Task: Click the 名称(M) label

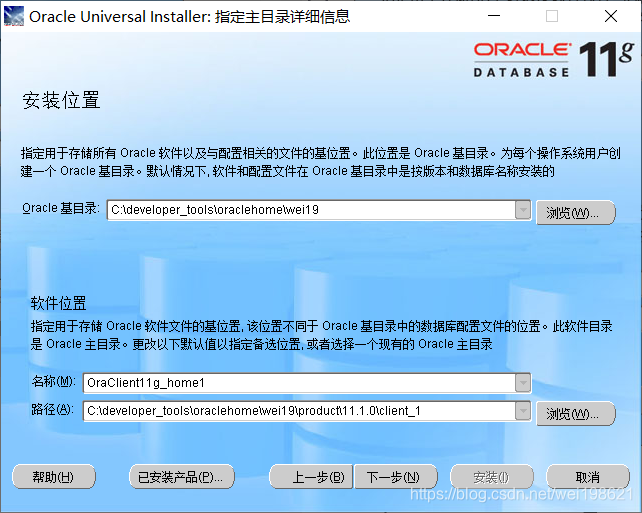Action: (53, 382)
